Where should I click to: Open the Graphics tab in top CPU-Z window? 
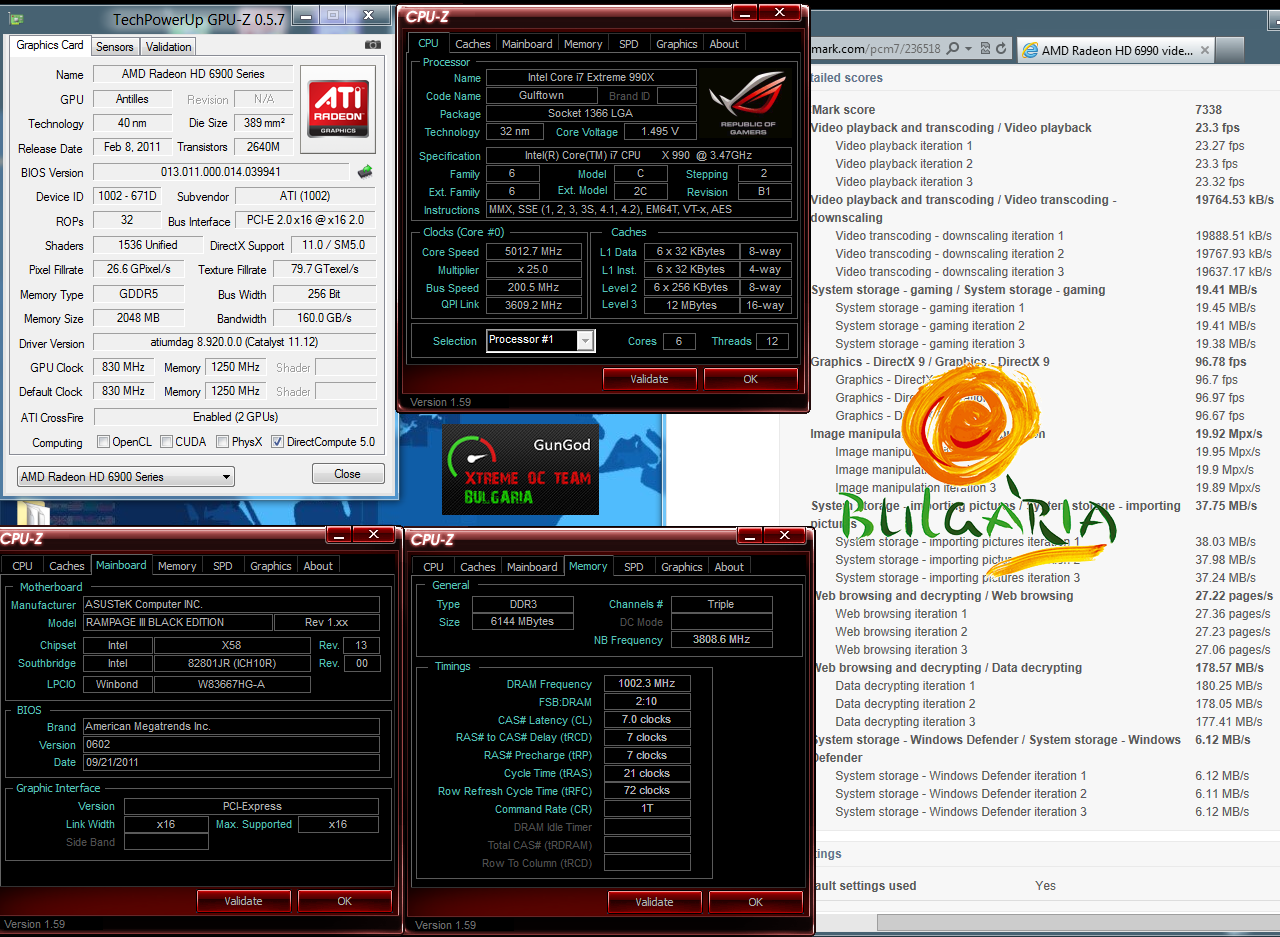677,44
